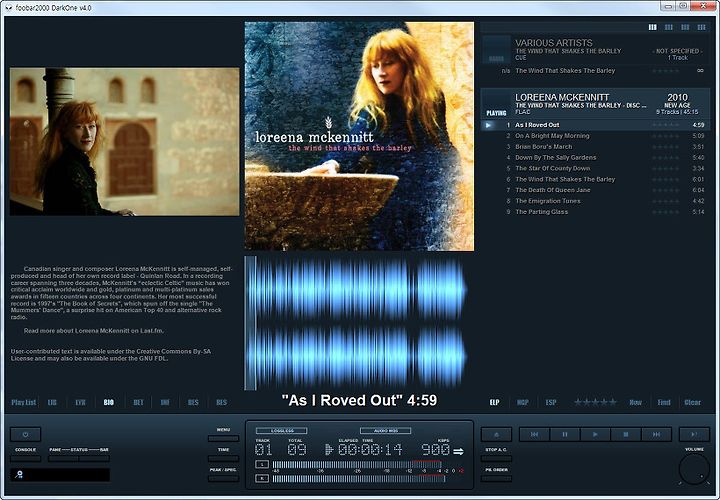Screen dimensions: 720x500
Task: Switch to the LIB tab
Action: click(x=52, y=402)
